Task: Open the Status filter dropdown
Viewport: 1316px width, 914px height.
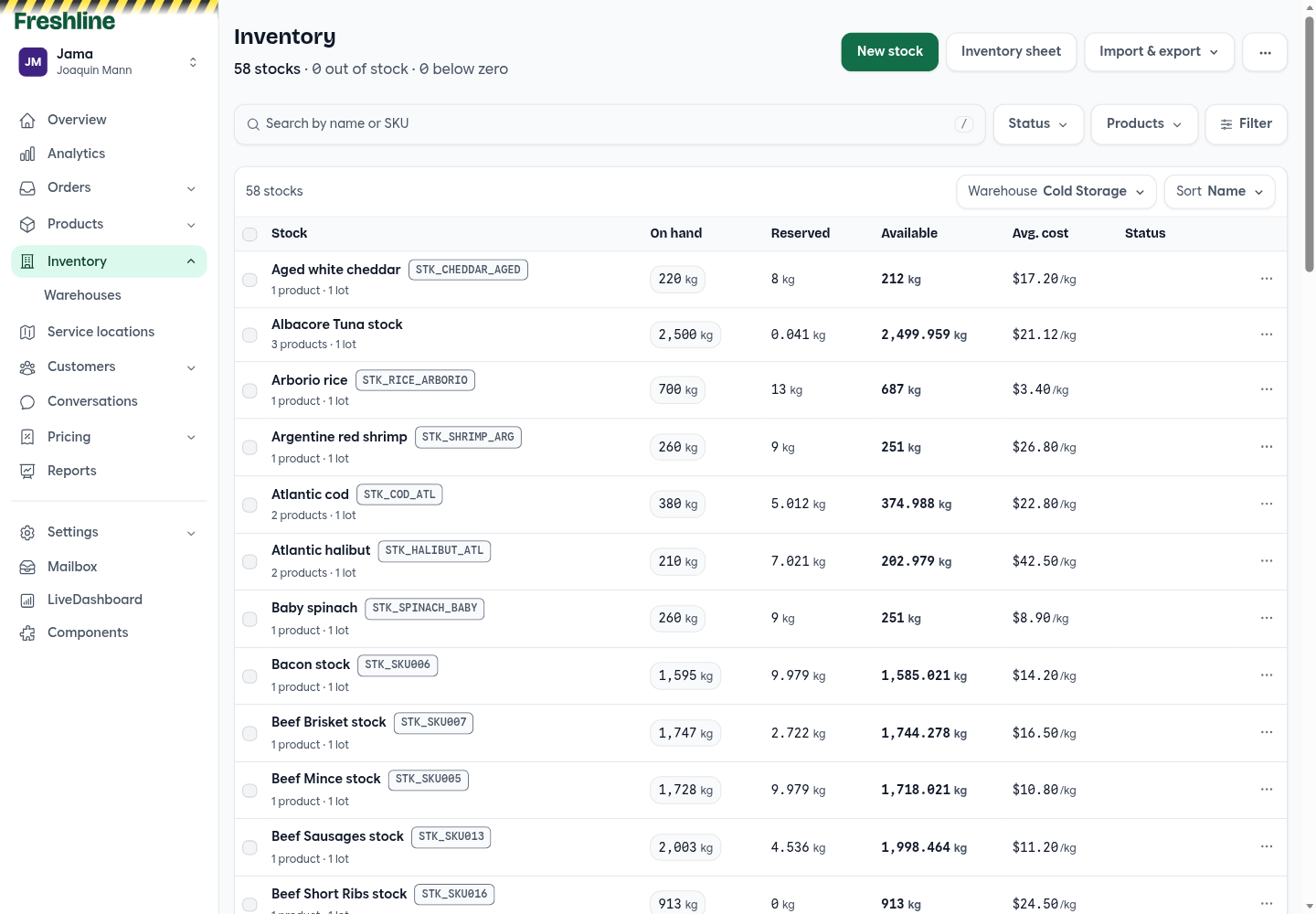Action: click(x=1038, y=124)
